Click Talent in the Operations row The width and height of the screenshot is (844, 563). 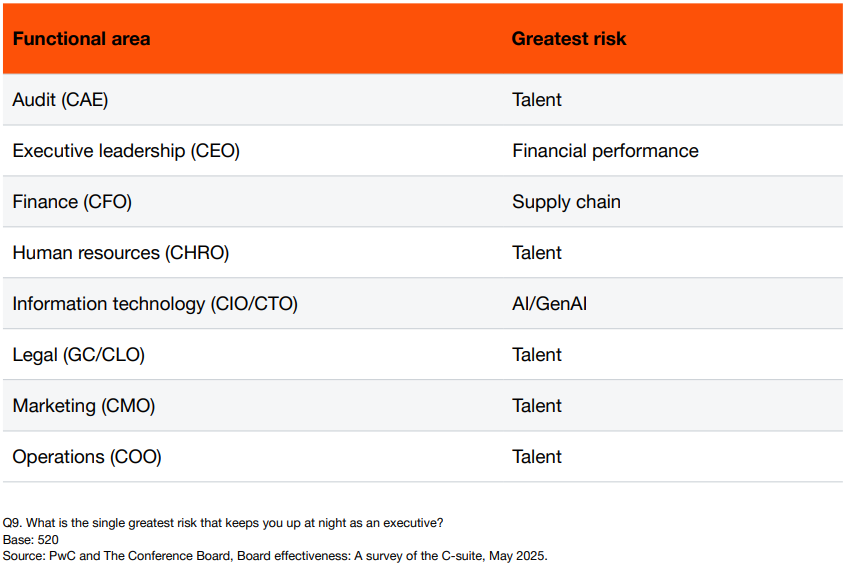[537, 456]
